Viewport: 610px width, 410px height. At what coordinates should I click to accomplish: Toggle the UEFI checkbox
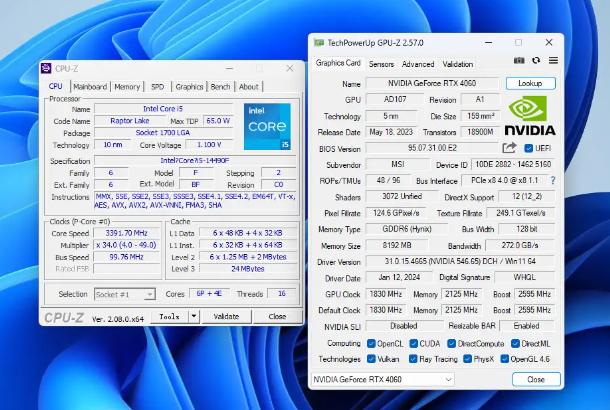(x=528, y=148)
